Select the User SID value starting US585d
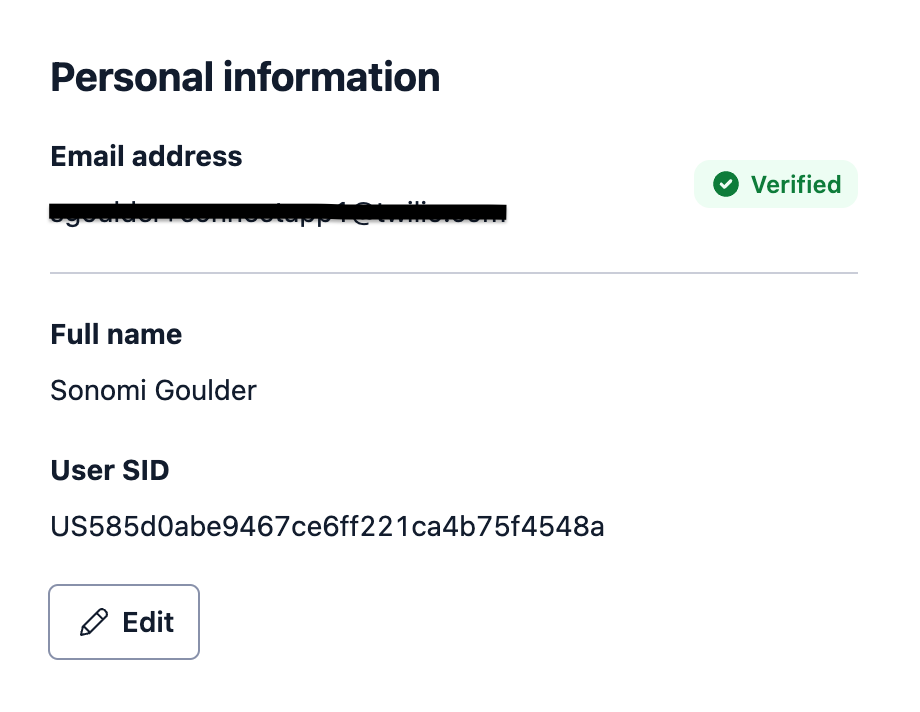The image size is (920, 712). coord(327,527)
